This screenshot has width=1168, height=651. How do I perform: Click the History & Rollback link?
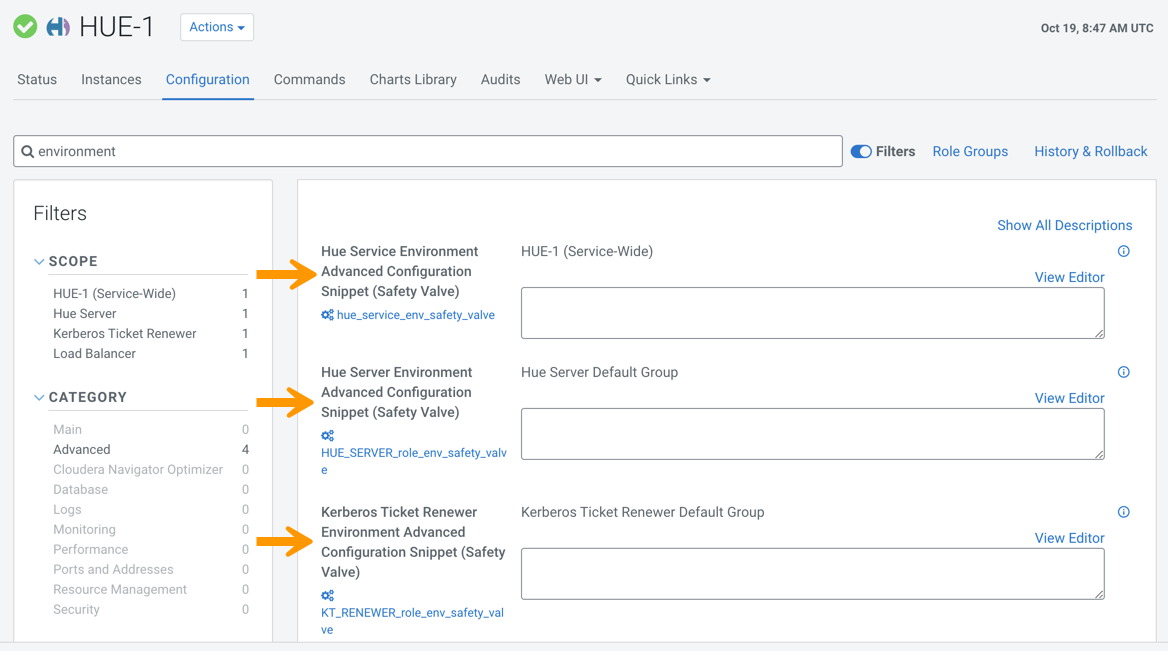coord(1090,152)
